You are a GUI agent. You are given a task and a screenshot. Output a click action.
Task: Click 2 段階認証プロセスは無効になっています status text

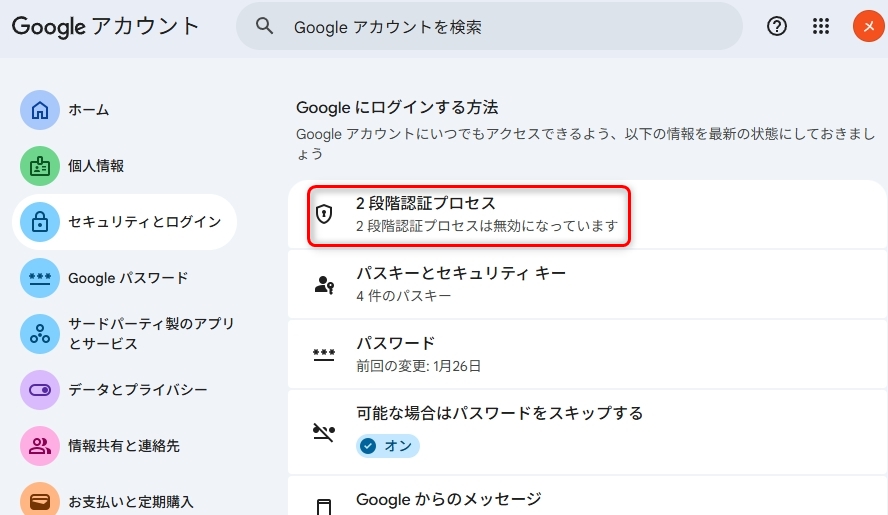pos(486,226)
